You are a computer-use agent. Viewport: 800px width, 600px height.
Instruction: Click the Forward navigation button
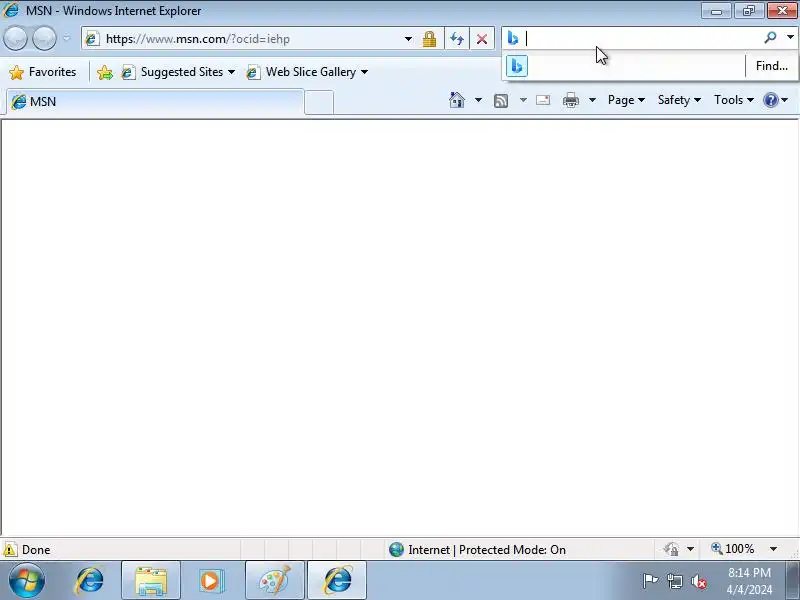(x=44, y=39)
